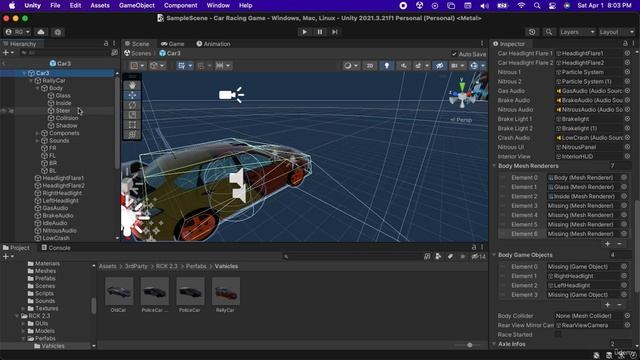
Task: Pick object for Element 0 Body Mesh Renderer
Action: click(x=624, y=178)
